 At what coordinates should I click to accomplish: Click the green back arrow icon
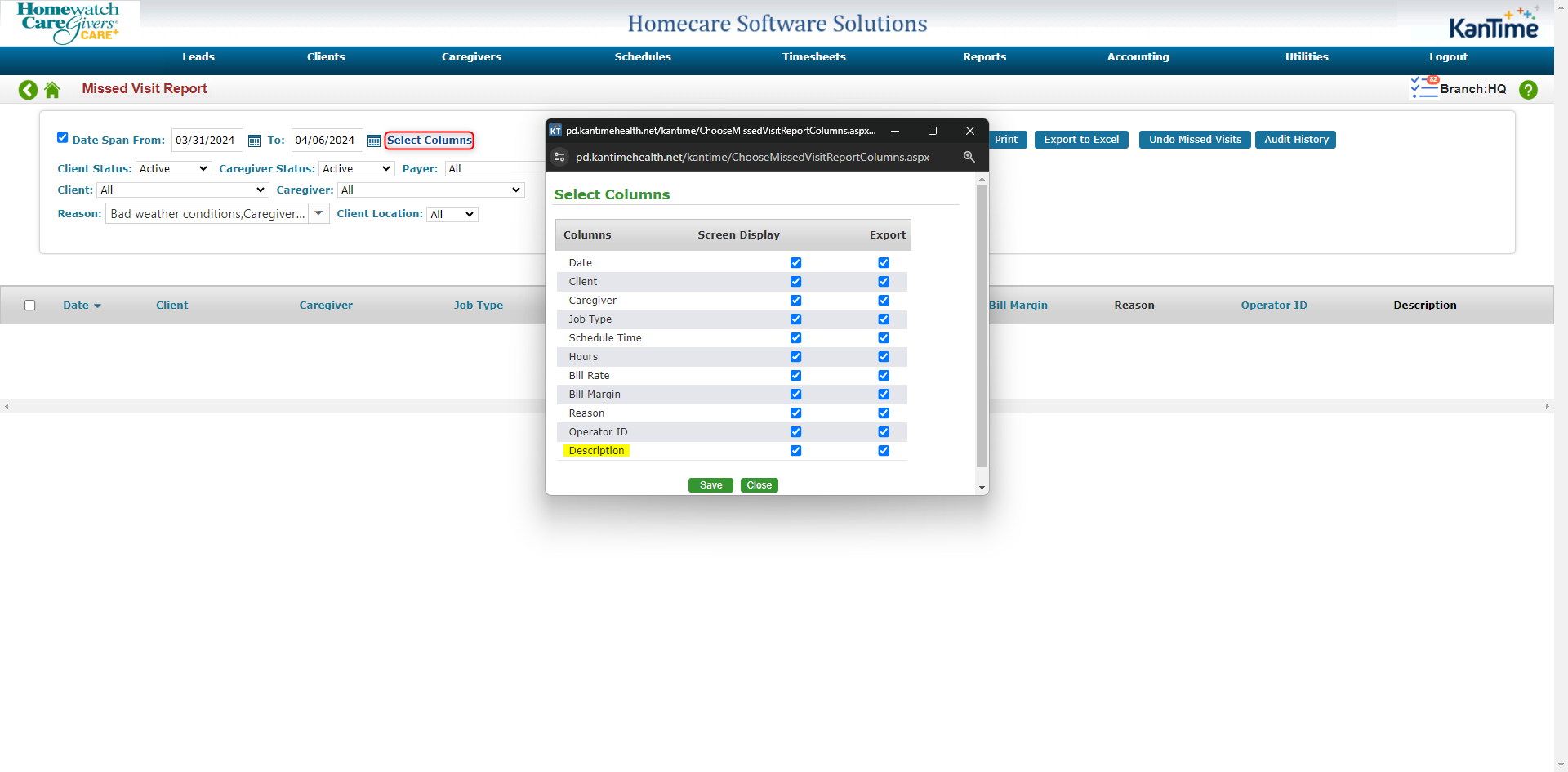(x=28, y=90)
